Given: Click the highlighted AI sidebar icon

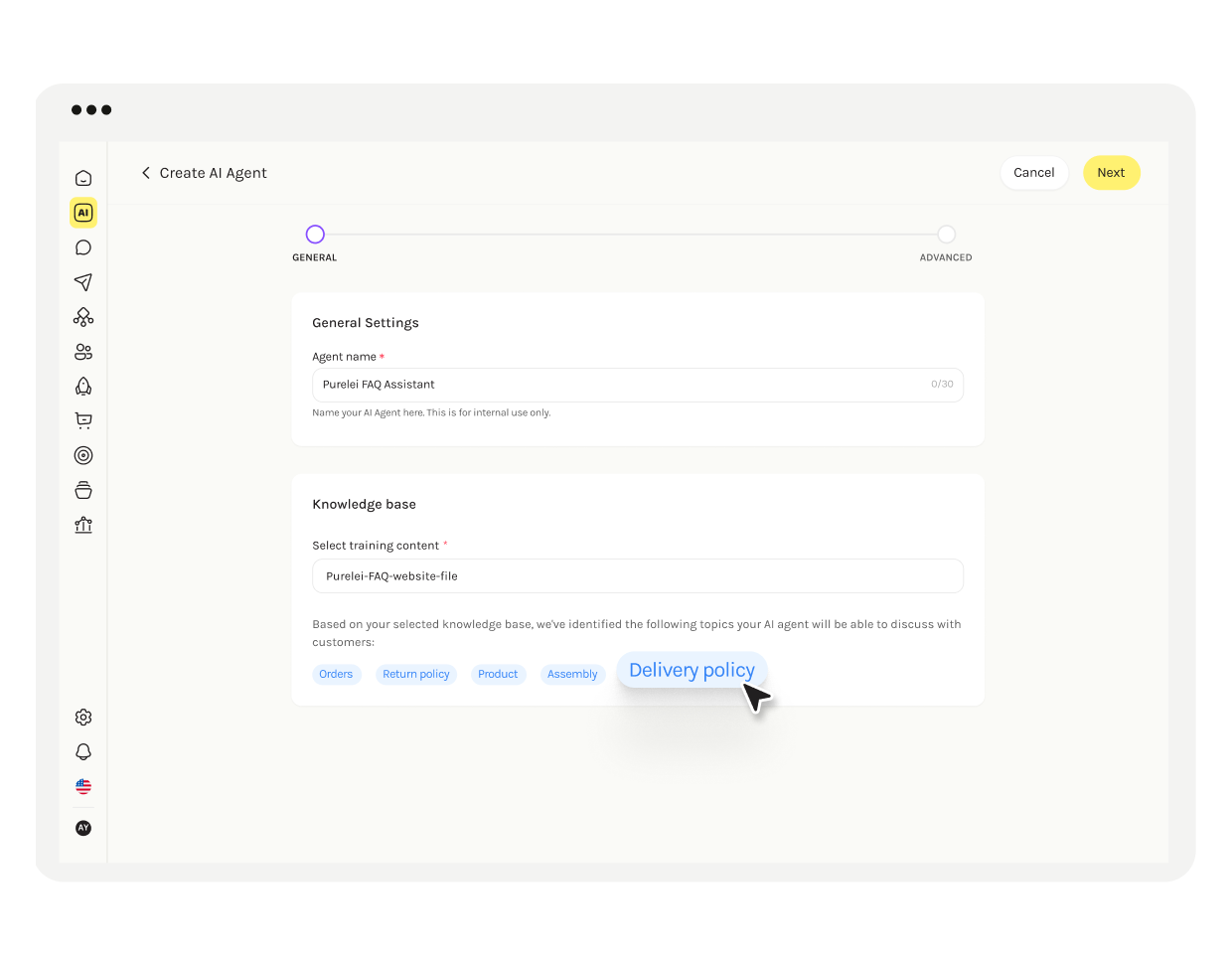Looking at the screenshot, I should 83,213.
